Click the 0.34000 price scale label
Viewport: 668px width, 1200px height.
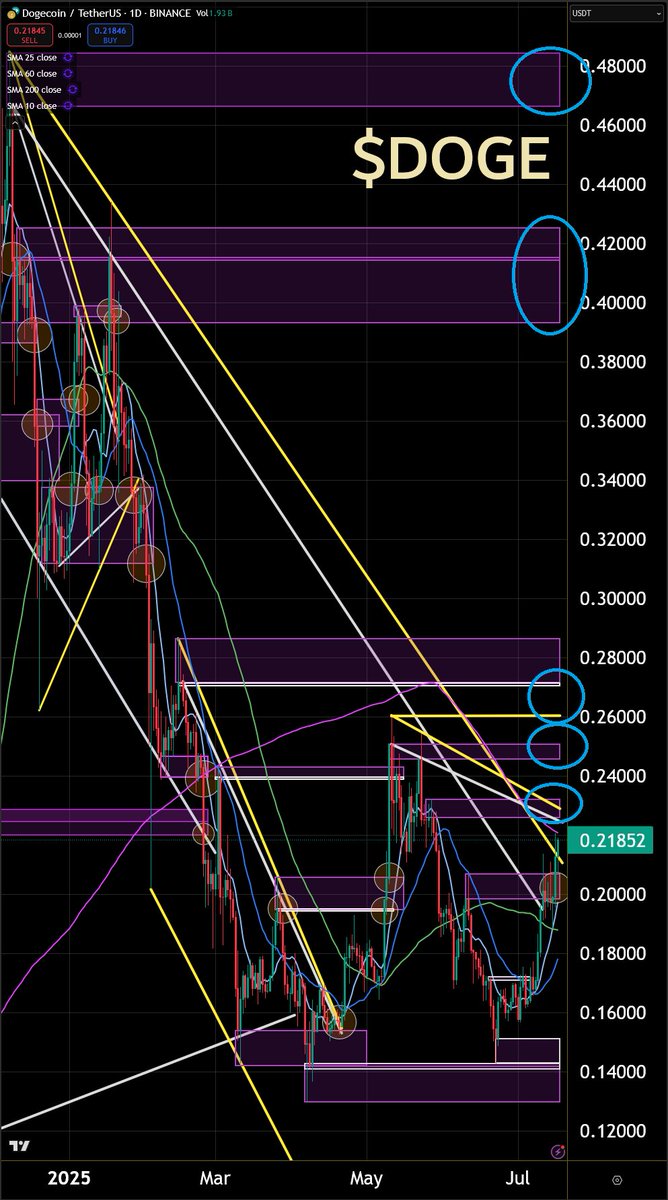614,480
